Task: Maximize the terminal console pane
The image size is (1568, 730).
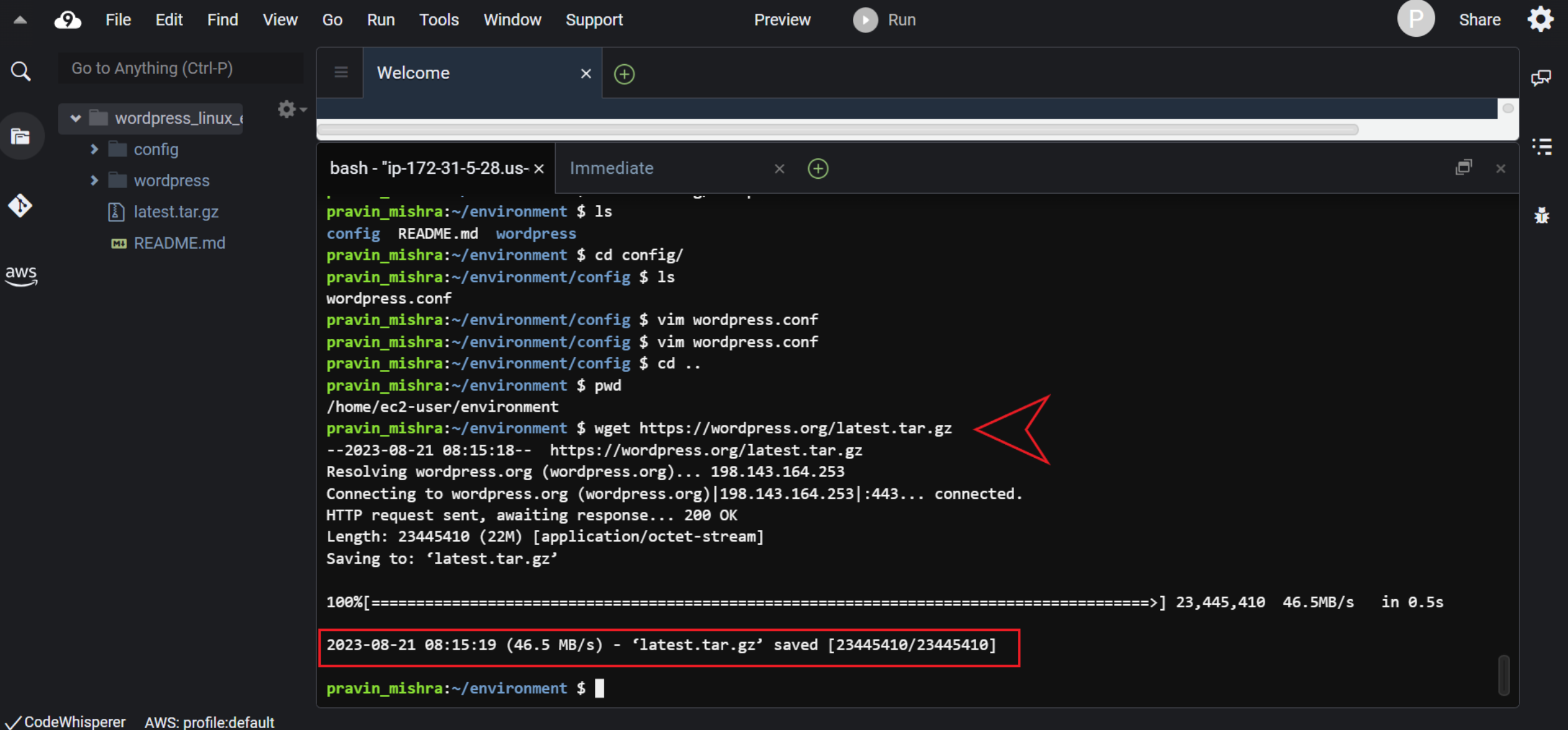Action: pyautogui.click(x=1463, y=168)
